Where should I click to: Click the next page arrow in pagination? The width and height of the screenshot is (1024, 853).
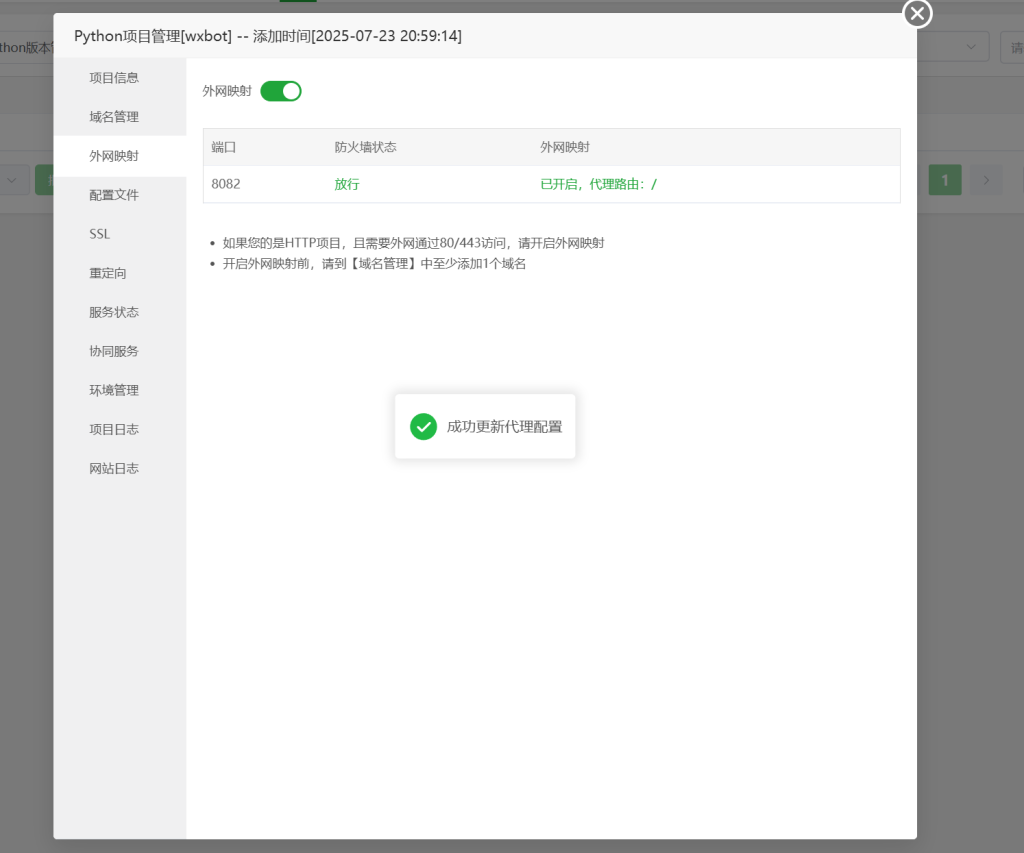click(986, 179)
